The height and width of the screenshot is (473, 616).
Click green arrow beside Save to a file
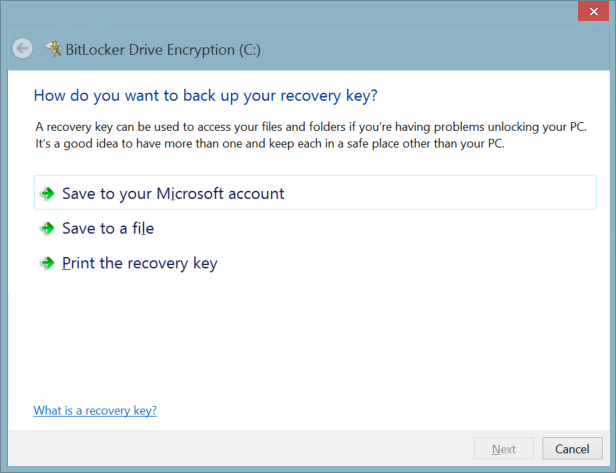click(x=46, y=229)
